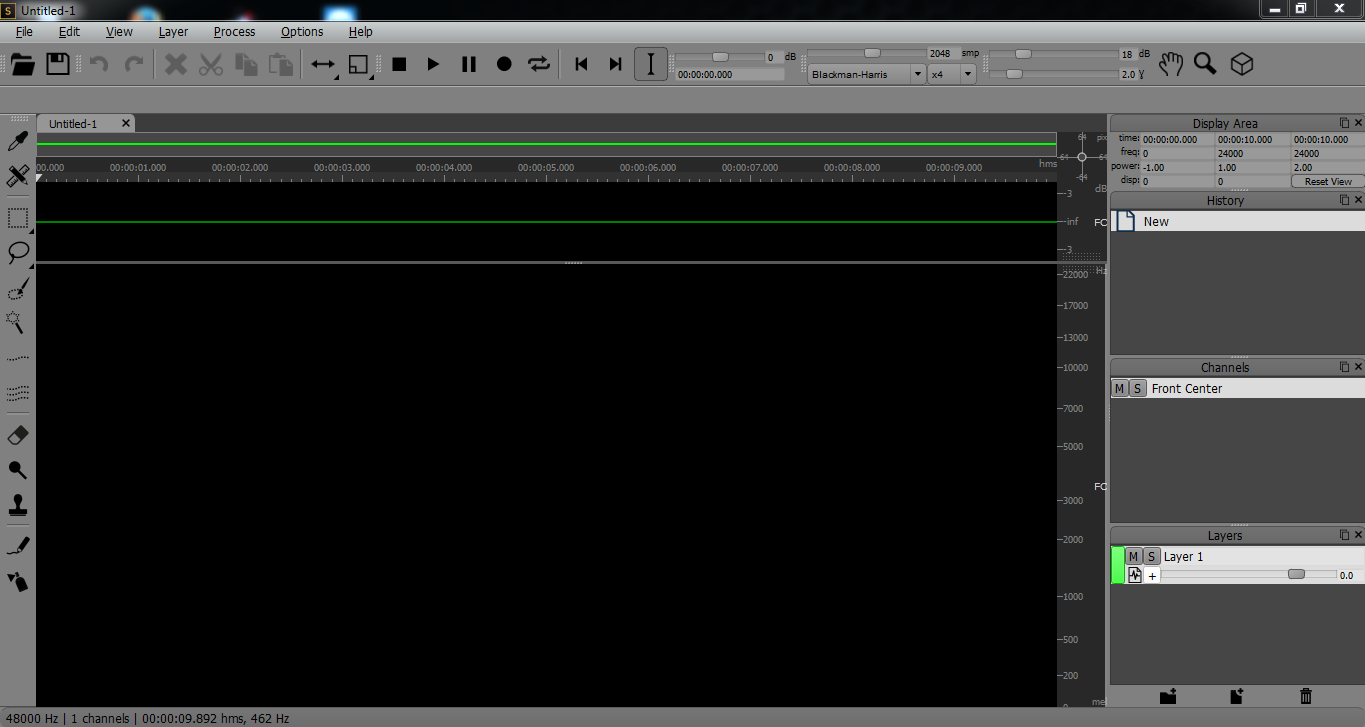
Task: Open the Layer menu
Action: click(x=173, y=31)
